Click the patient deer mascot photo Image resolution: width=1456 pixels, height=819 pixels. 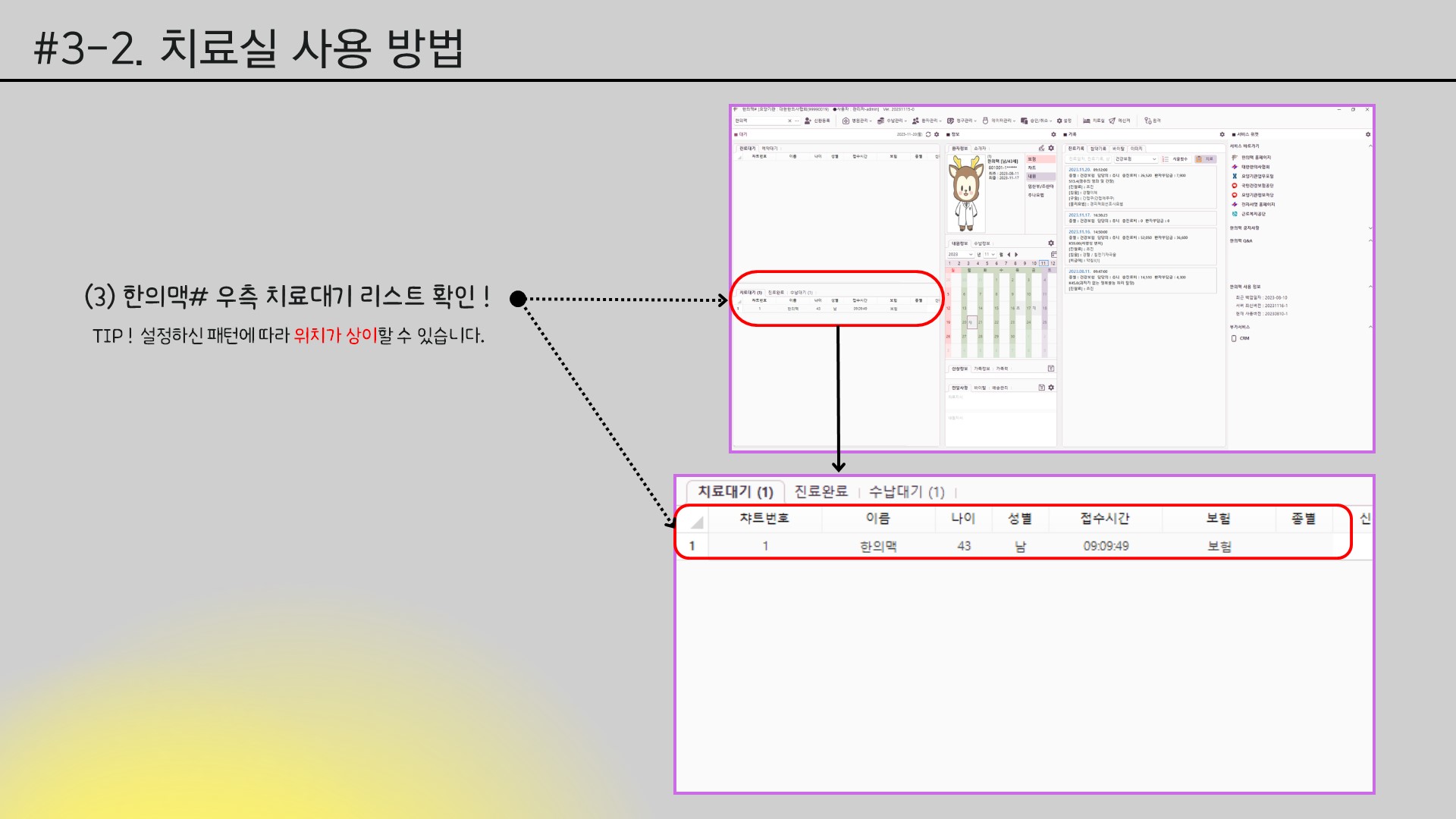click(x=965, y=193)
